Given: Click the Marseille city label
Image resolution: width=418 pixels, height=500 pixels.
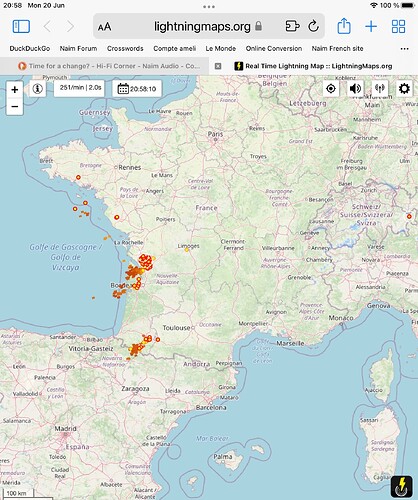Looking at the screenshot, I should pyautogui.click(x=290, y=343).
